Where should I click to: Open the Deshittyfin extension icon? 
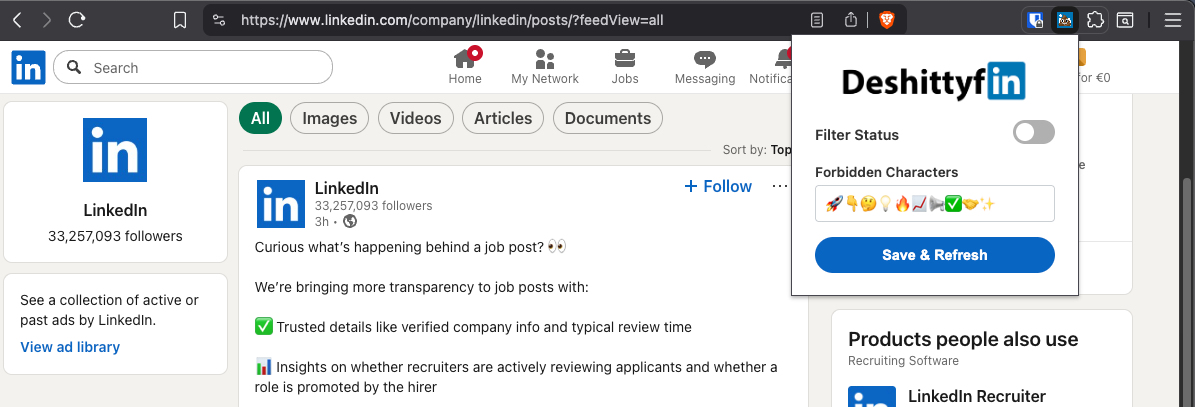[x=1065, y=20]
